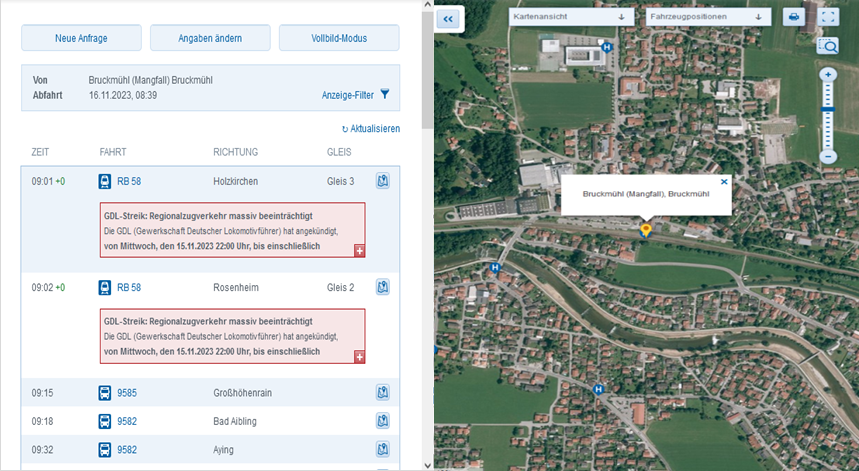Viewport: 859px width, 471px height.
Task: Activate the zoom-to-area magnifier tool
Action: (x=827, y=45)
